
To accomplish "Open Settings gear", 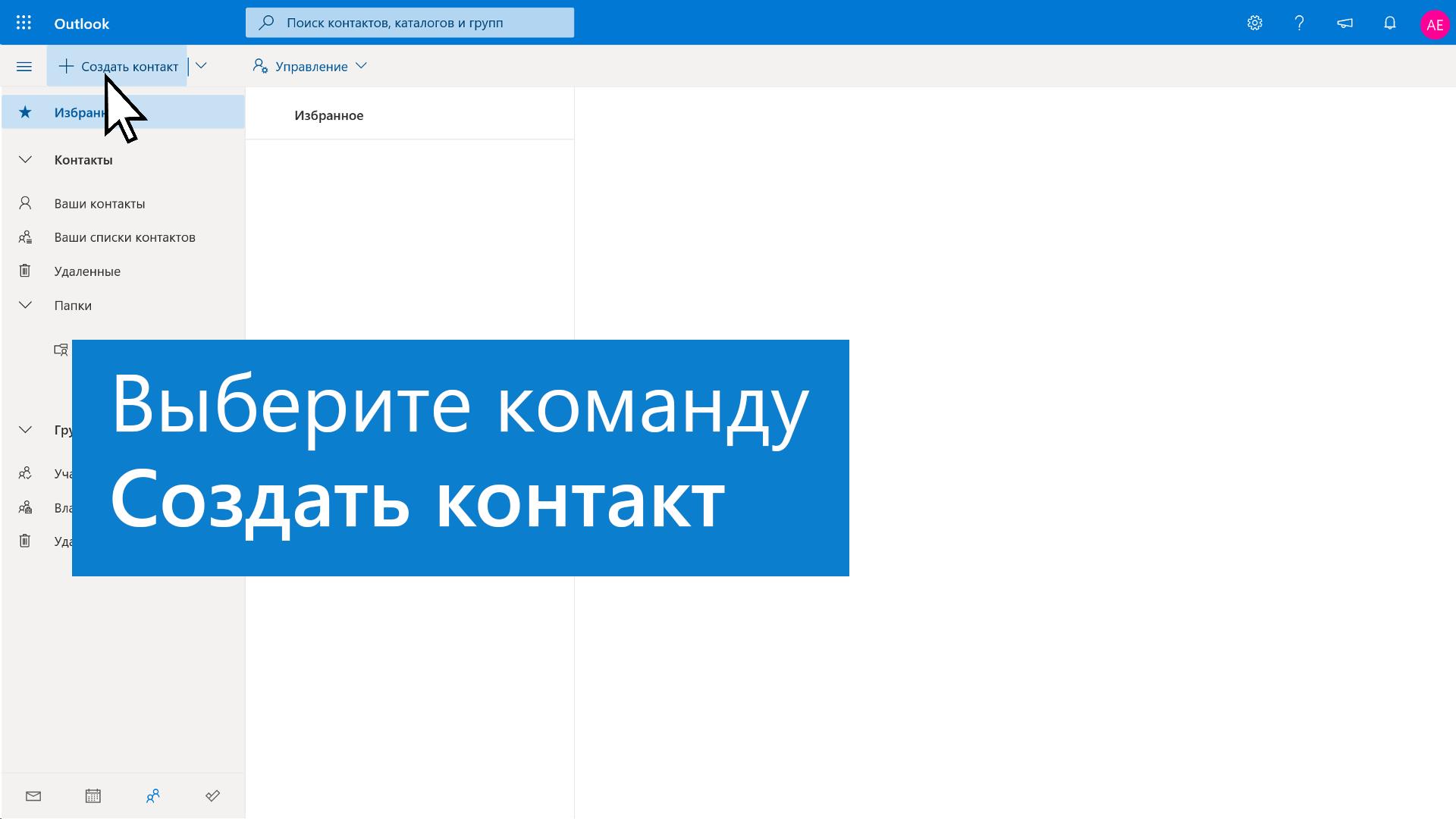I will [1254, 23].
